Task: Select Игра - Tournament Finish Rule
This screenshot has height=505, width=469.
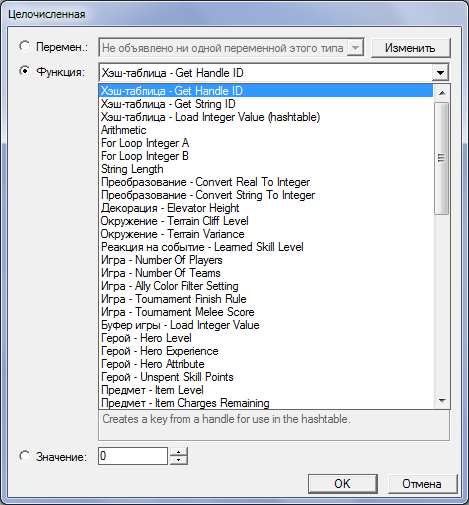Action: 266,299
